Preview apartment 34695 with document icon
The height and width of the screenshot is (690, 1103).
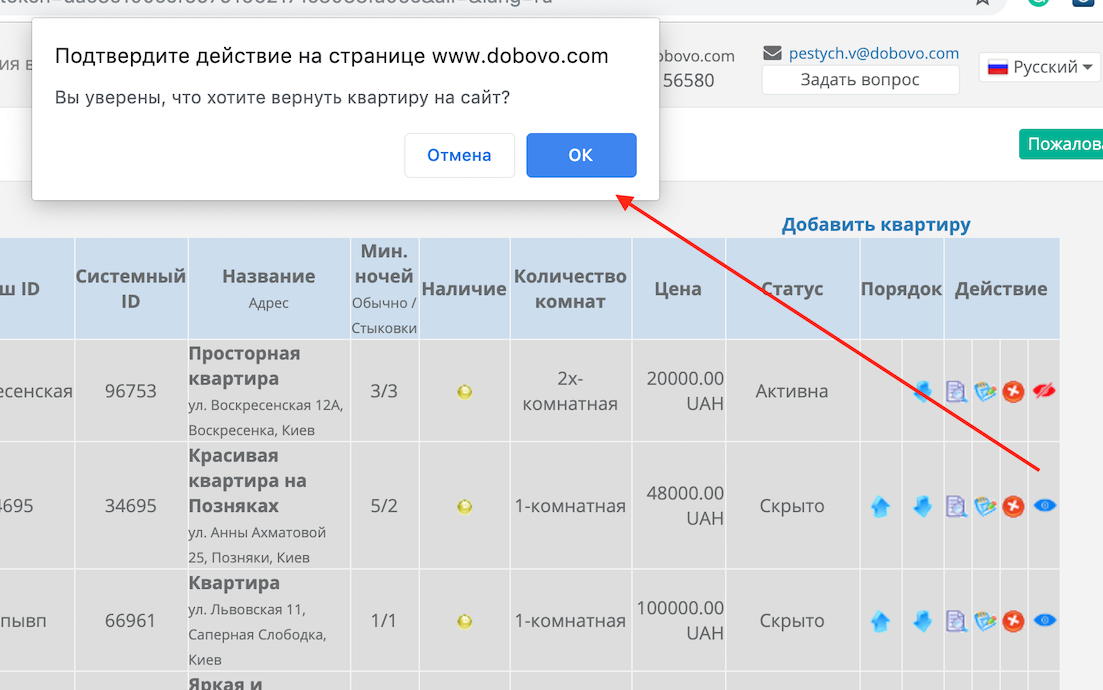(956, 506)
